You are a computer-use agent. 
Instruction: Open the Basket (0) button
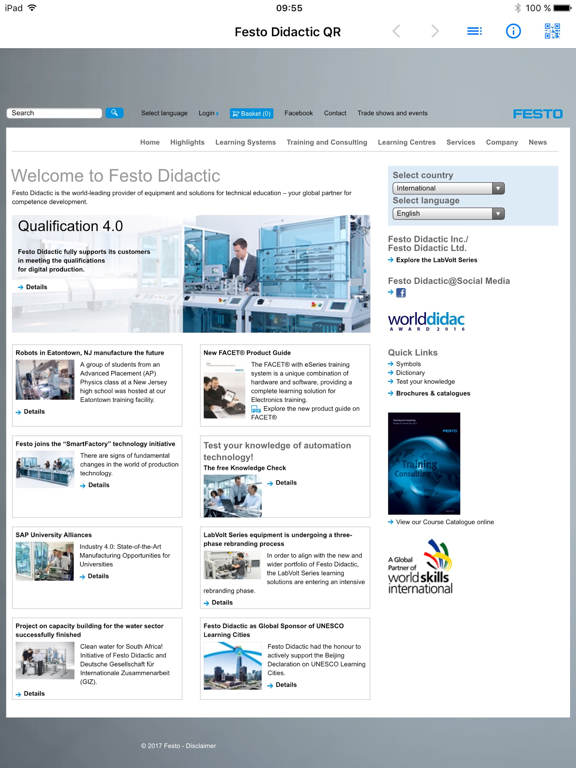click(x=251, y=113)
